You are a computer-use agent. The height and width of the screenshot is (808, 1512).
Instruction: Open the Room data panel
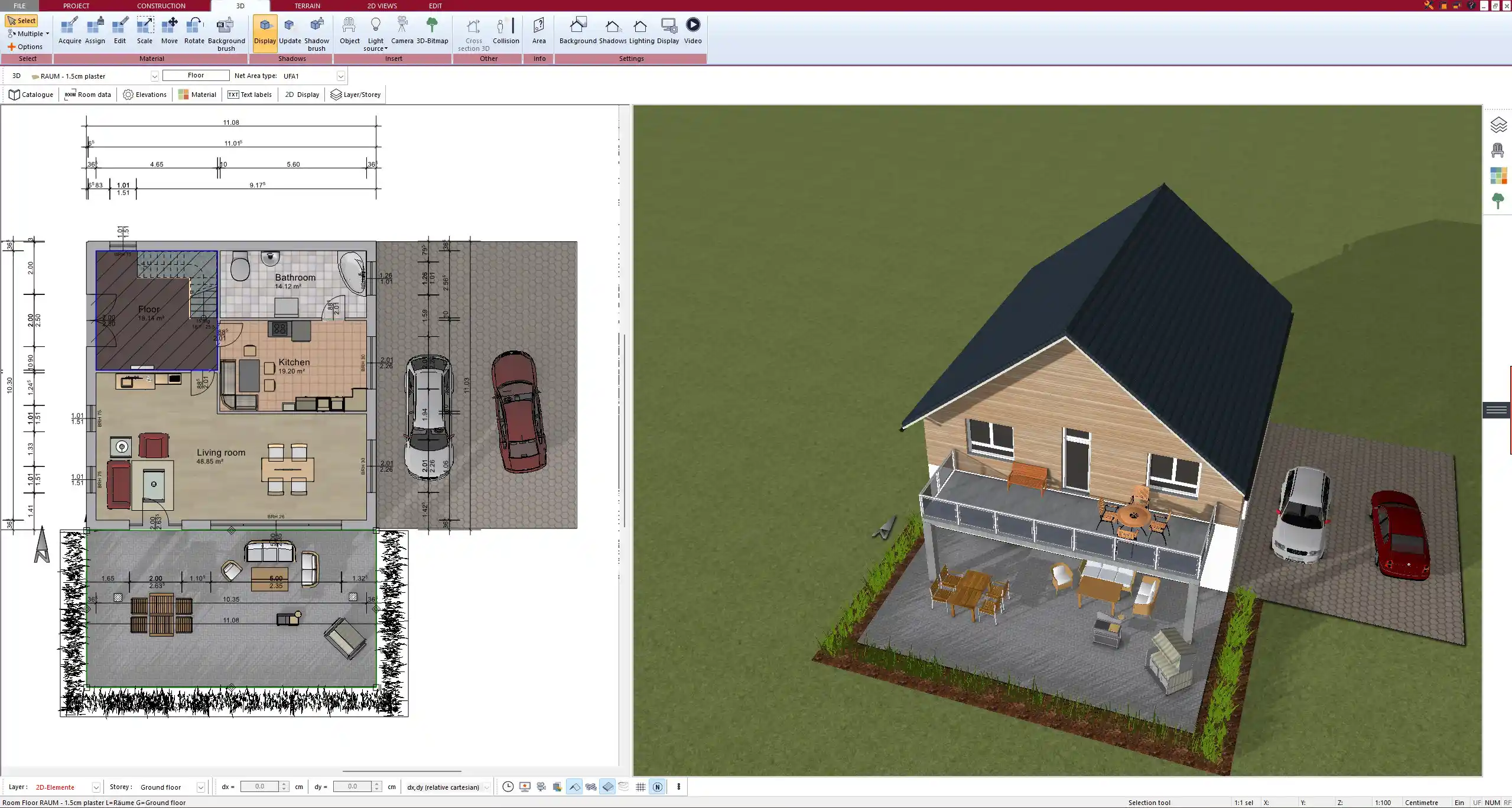coord(87,95)
